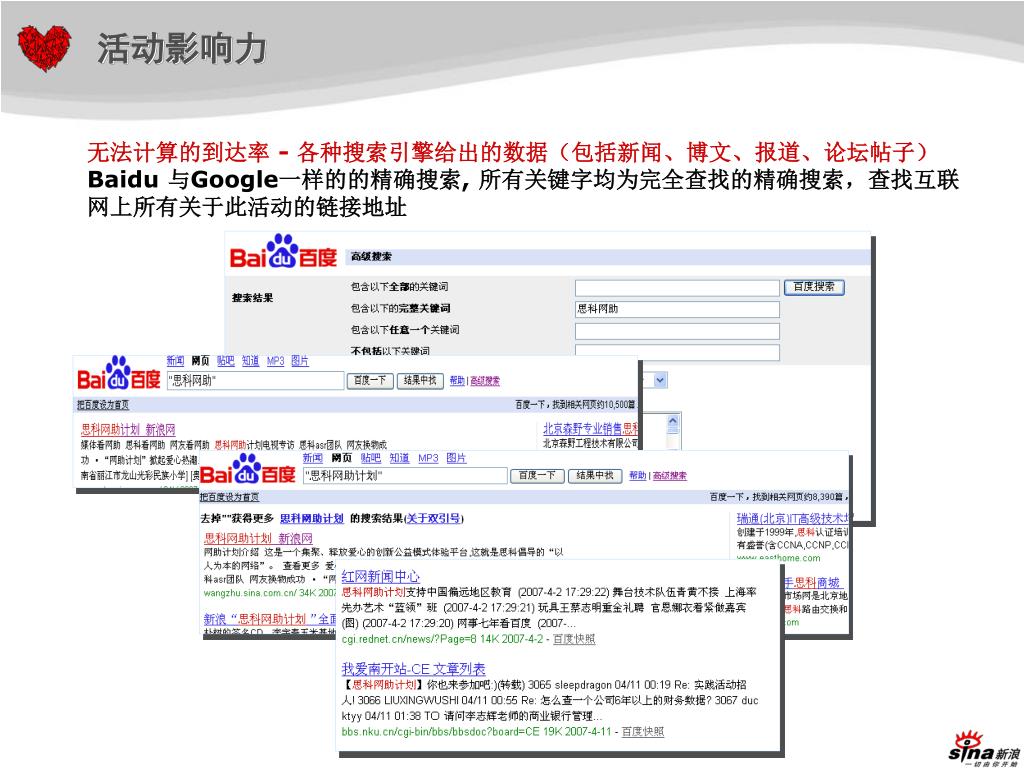
Task: Open 贴吧 tab above "思科网助计划" search box
Action: 370,458
